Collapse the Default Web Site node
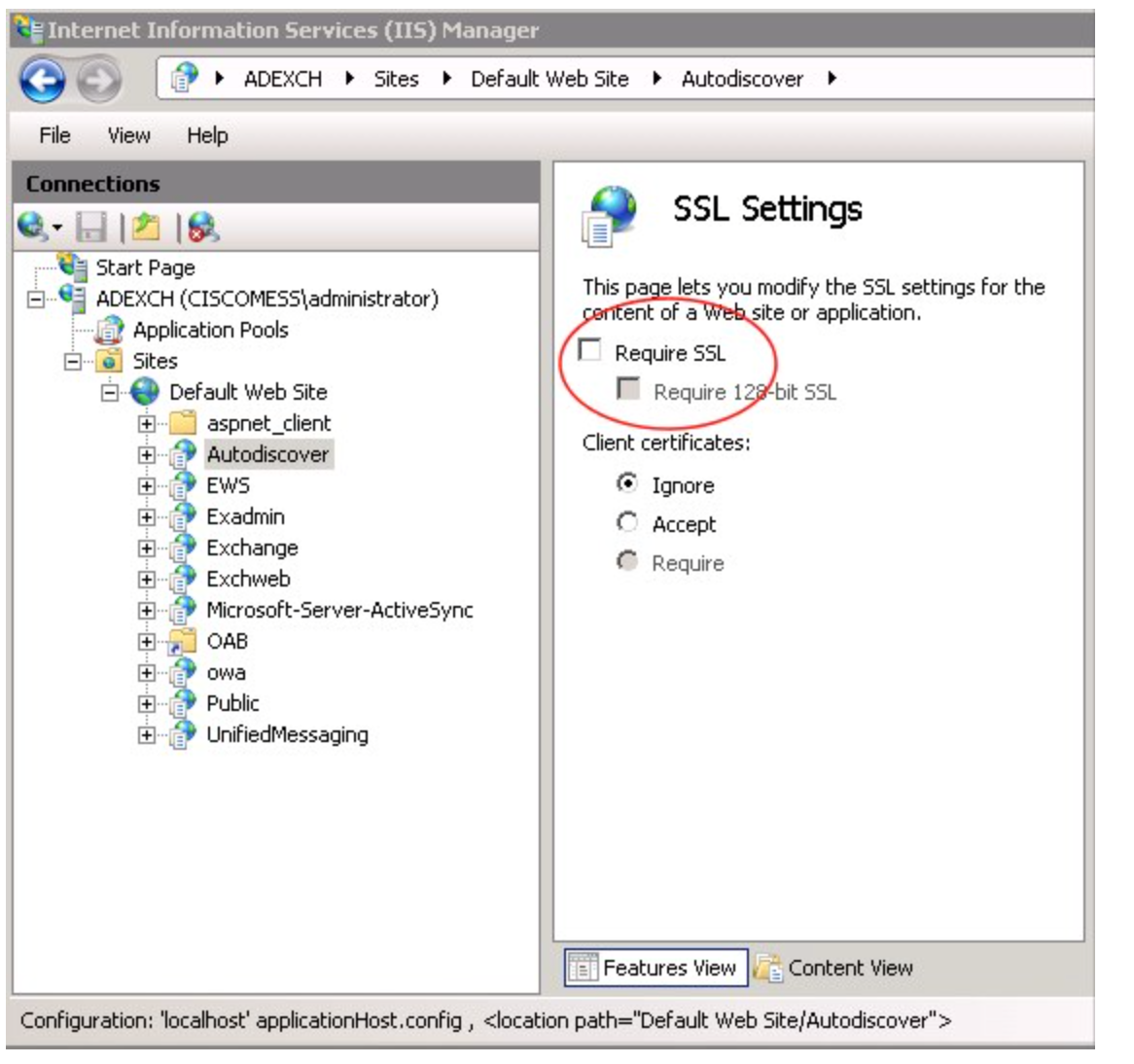The image size is (1134, 1064). [110, 393]
